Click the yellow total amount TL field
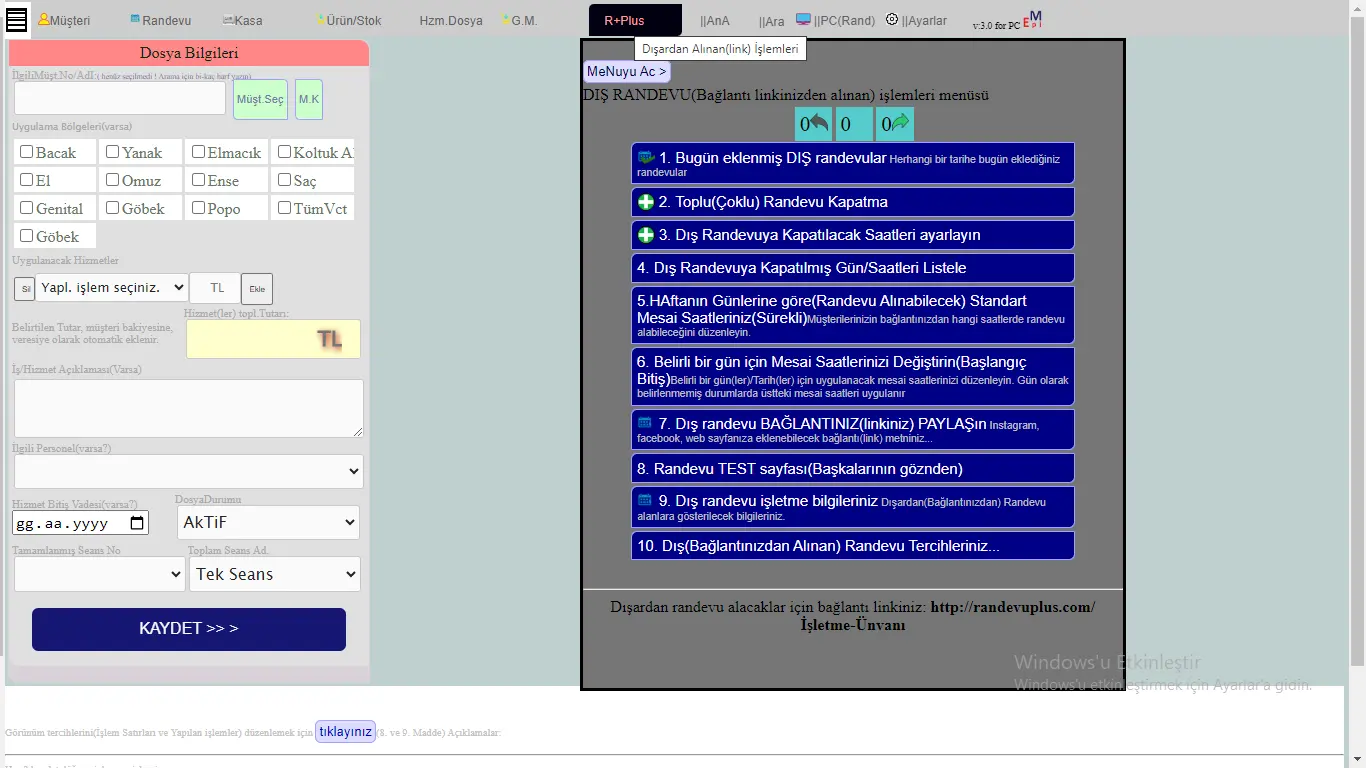The width and height of the screenshot is (1366, 768). (273, 339)
